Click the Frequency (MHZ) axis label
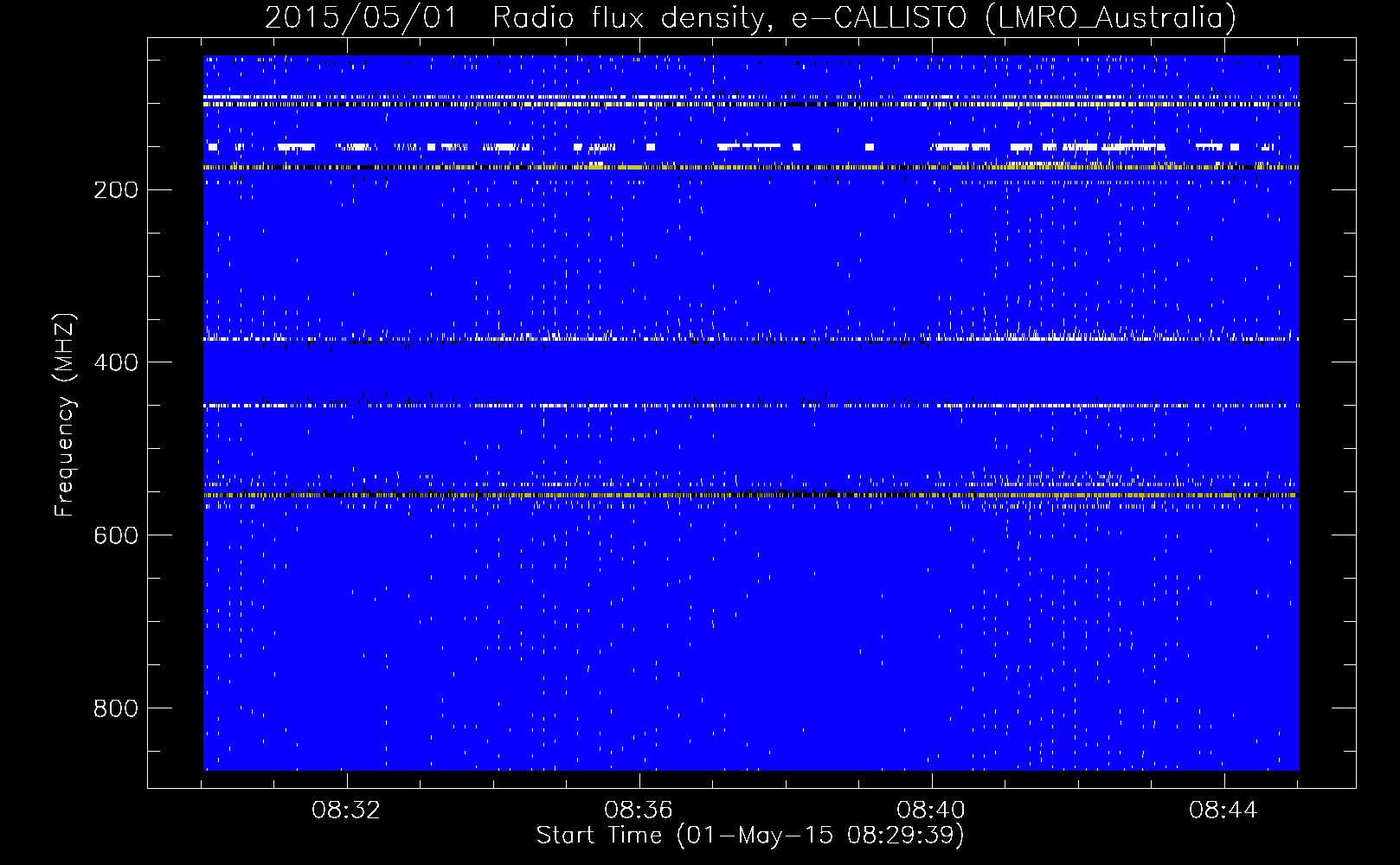This screenshot has width=1400, height=865. coord(65,415)
